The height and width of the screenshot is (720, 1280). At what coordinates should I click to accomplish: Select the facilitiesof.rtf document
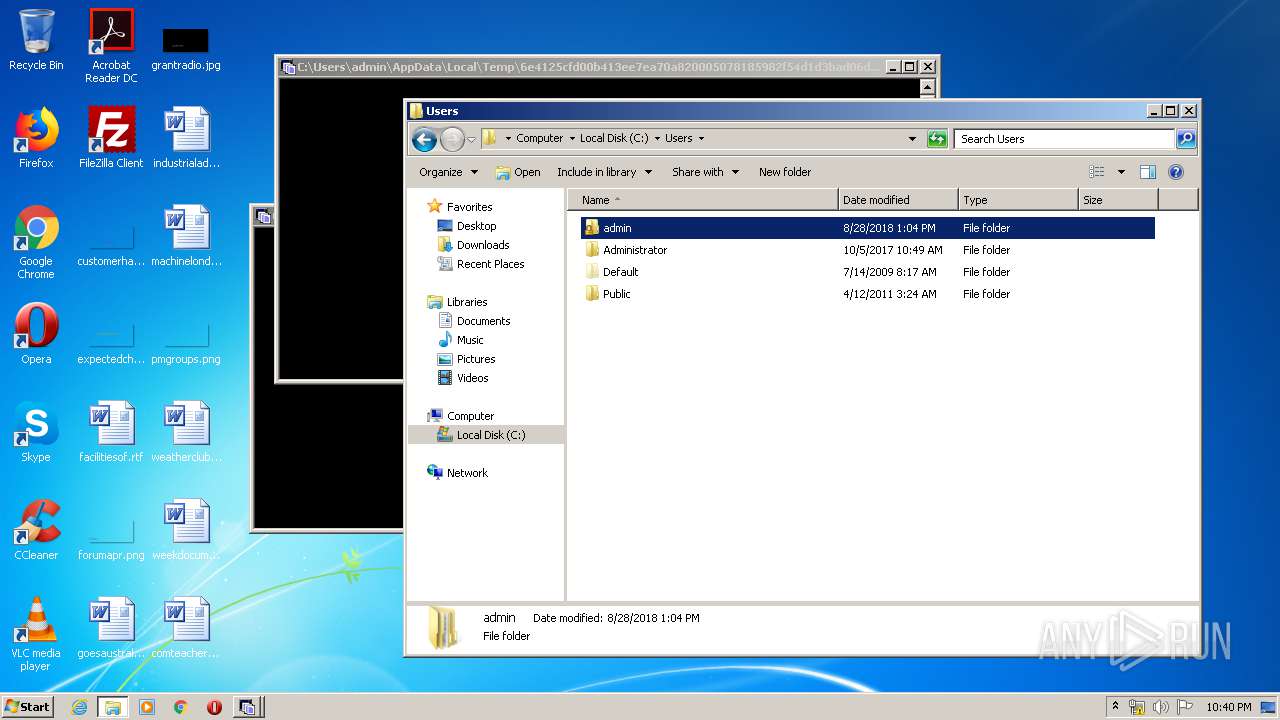111,432
